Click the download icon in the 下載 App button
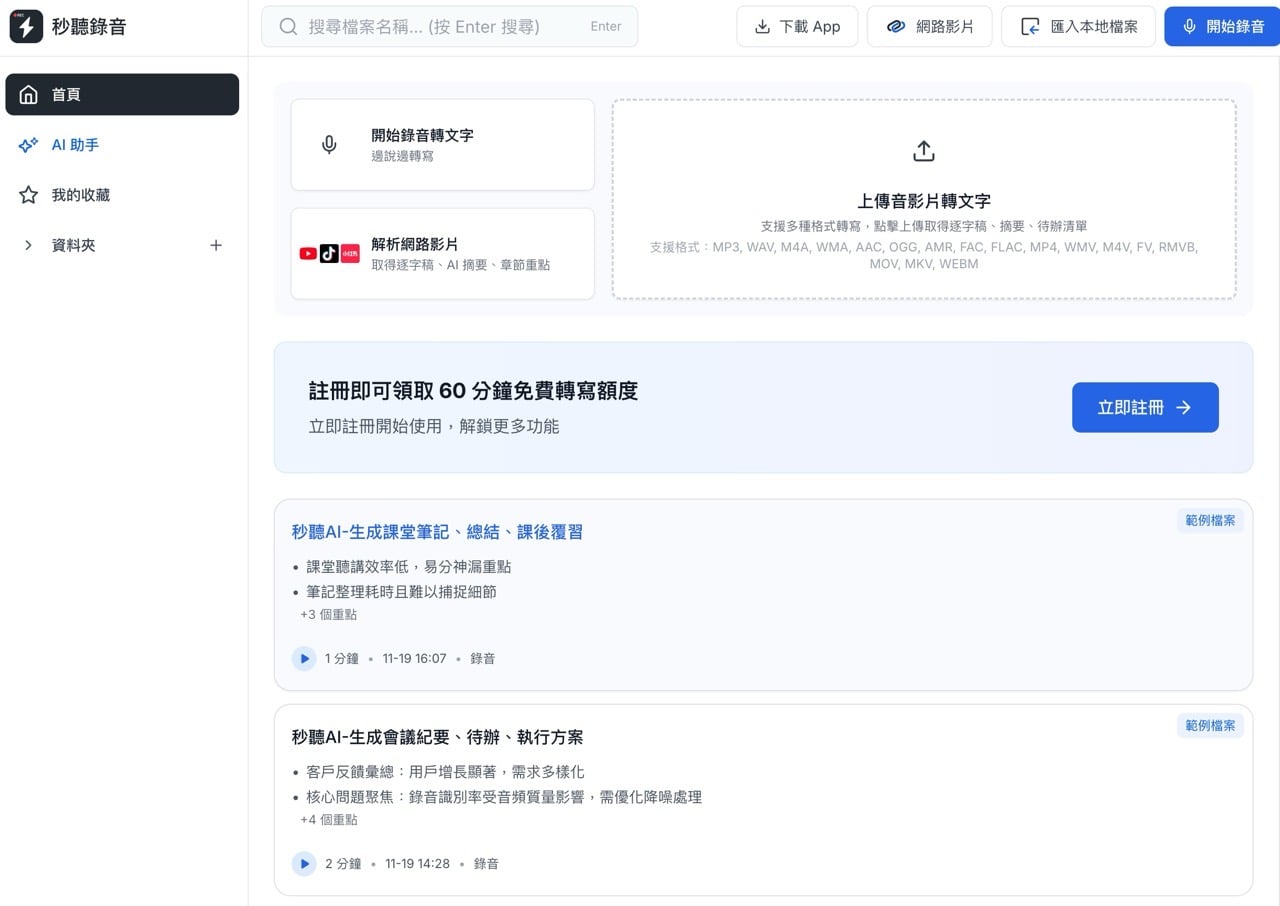The height and width of the screenshot is (906, 1280). pos(761,26)
